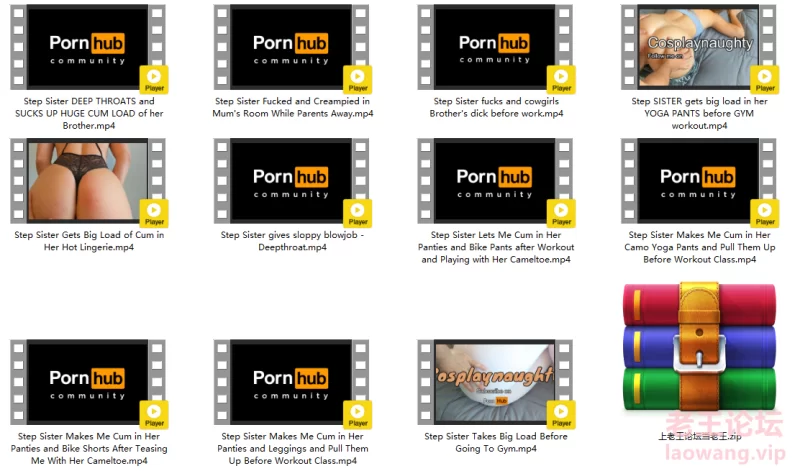Click file name 'Takes Big Load Before Going To Gym.mp4'

(x=496, y=443)
